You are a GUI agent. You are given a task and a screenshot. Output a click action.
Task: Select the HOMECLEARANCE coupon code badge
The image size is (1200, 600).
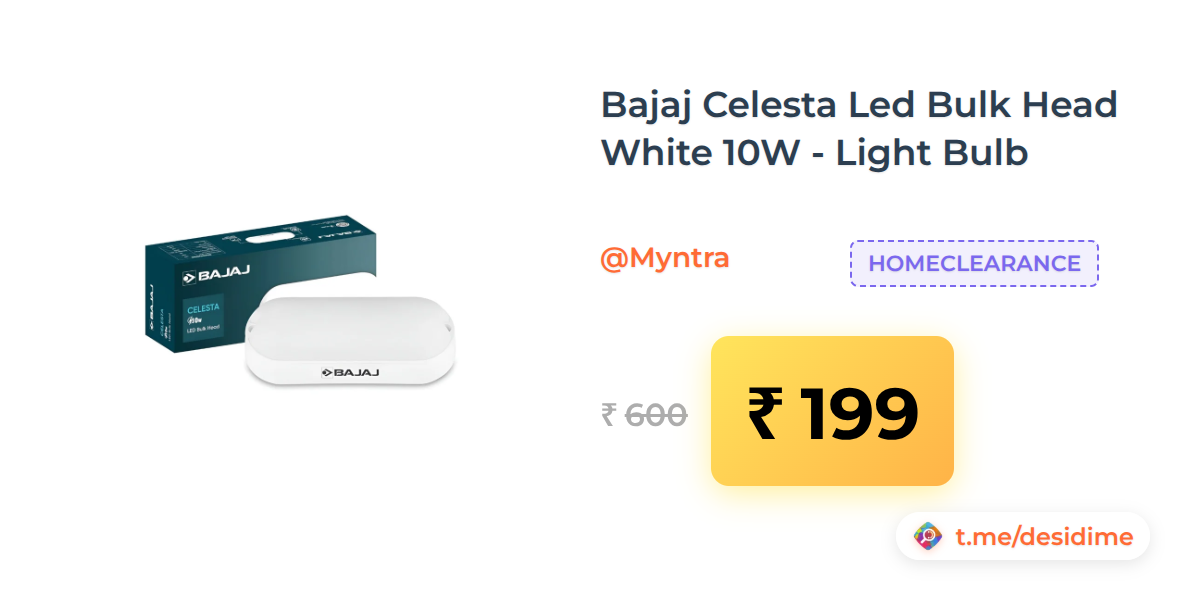(x=974, y=264)
